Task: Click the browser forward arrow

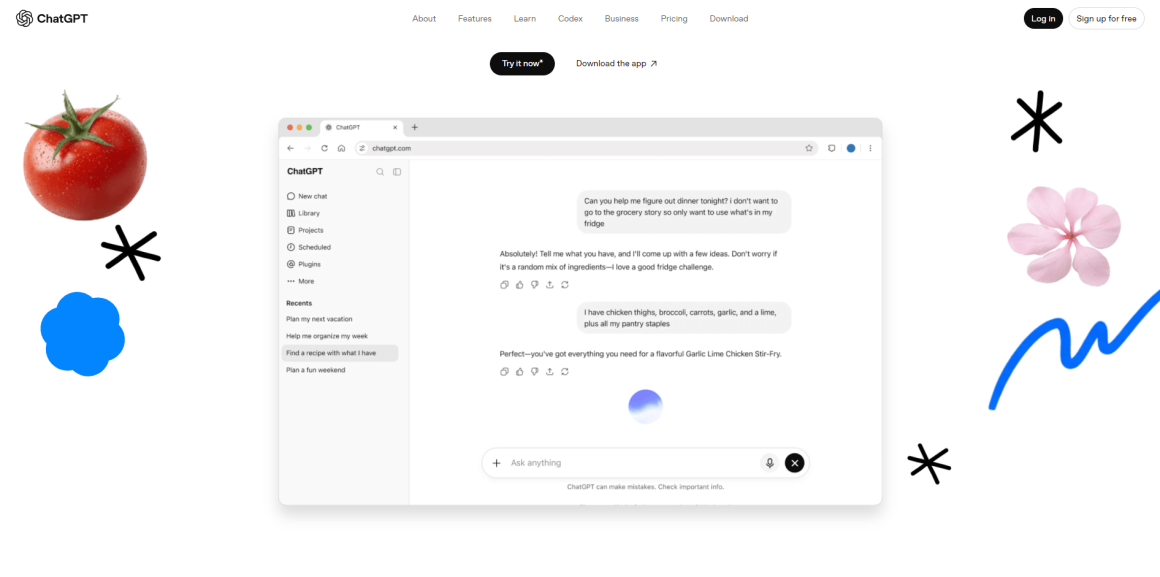Action: coord(308,148)
